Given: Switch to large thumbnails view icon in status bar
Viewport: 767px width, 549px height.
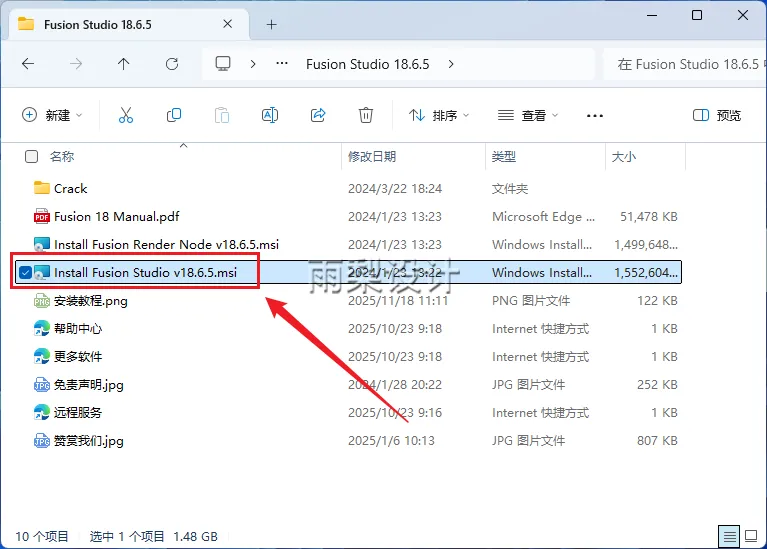Looking at the screenshot, I should click(751, 536).
